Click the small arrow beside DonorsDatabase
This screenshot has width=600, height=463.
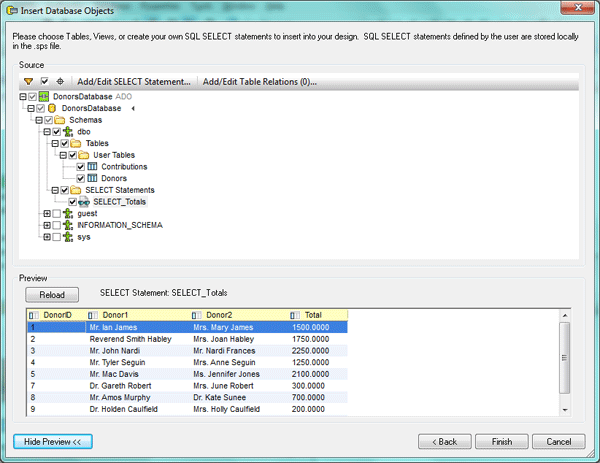pos(133,109)
